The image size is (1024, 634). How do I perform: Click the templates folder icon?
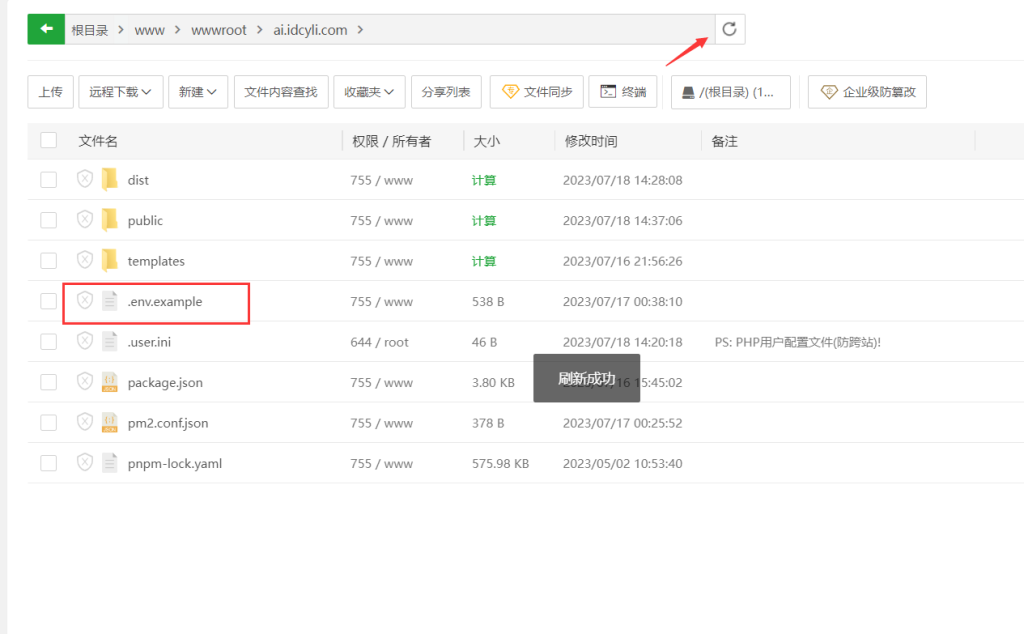coord(110,261)
